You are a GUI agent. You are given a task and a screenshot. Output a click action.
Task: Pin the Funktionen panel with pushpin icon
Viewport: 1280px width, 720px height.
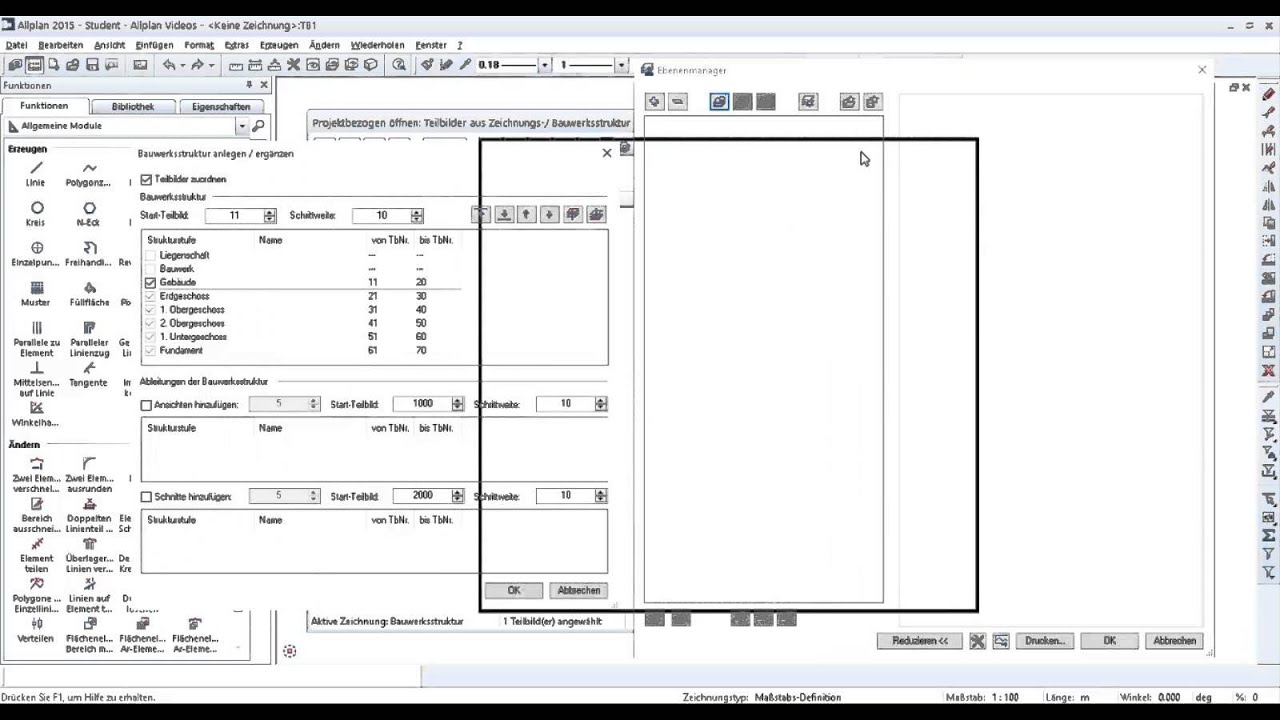249,85
